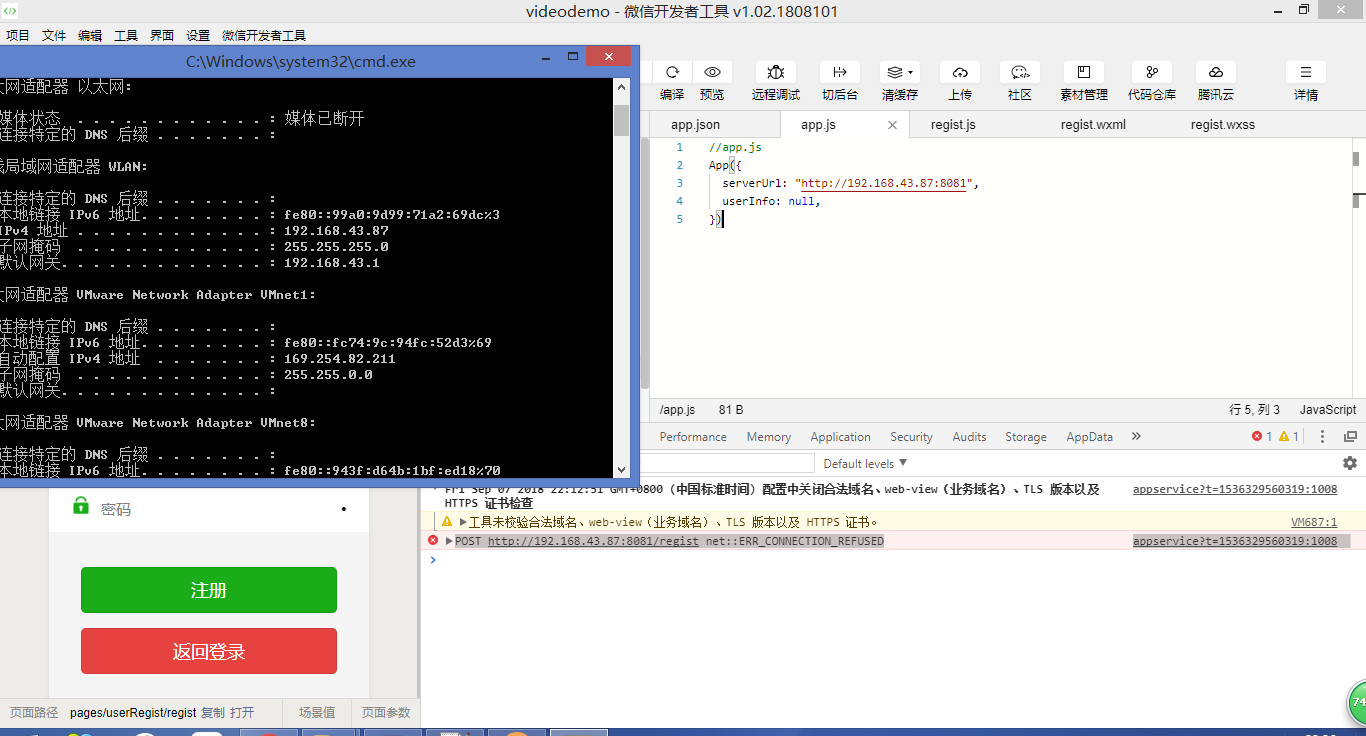1366x736 pixels.
Task: Select the 场景值 status bar item
Action: 317,713
